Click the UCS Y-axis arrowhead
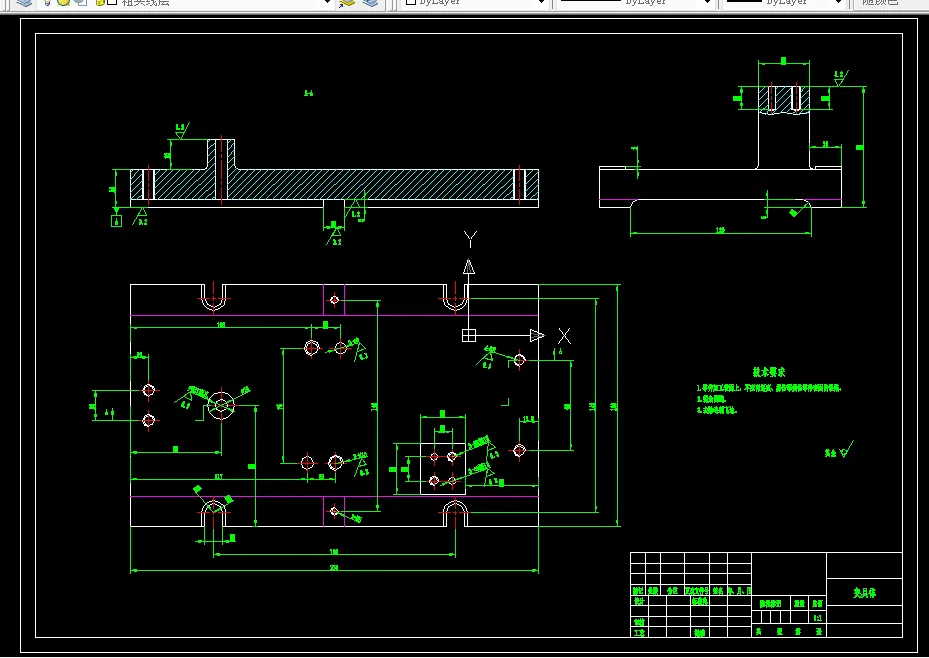This screenshot has width=929, height=658. [x=469, y=267]
